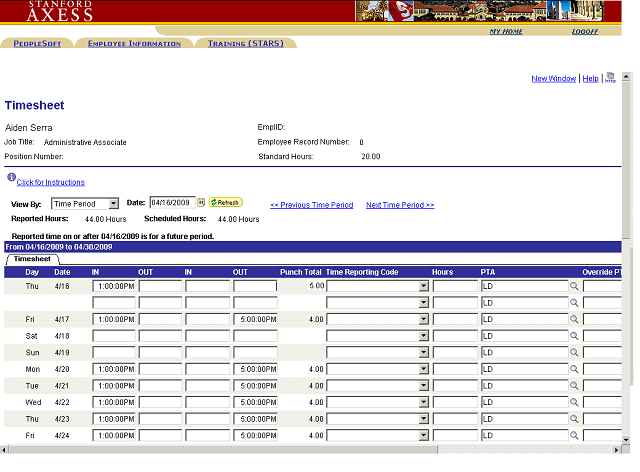Click the blue info icon by Instructions

point(10,178)
